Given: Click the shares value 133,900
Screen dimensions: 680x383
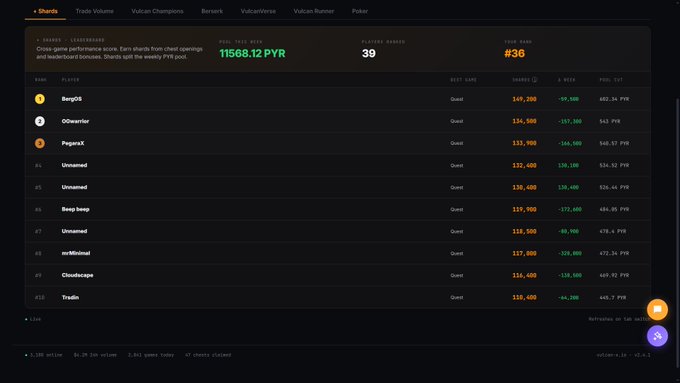Looking at the screenshot, I should coord(524,143).
